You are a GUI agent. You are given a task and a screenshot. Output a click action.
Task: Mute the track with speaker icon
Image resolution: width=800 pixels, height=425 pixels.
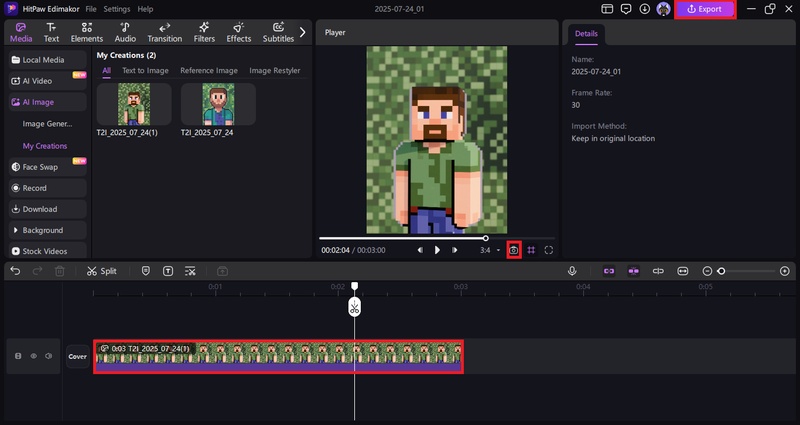[x=48, y=356]
